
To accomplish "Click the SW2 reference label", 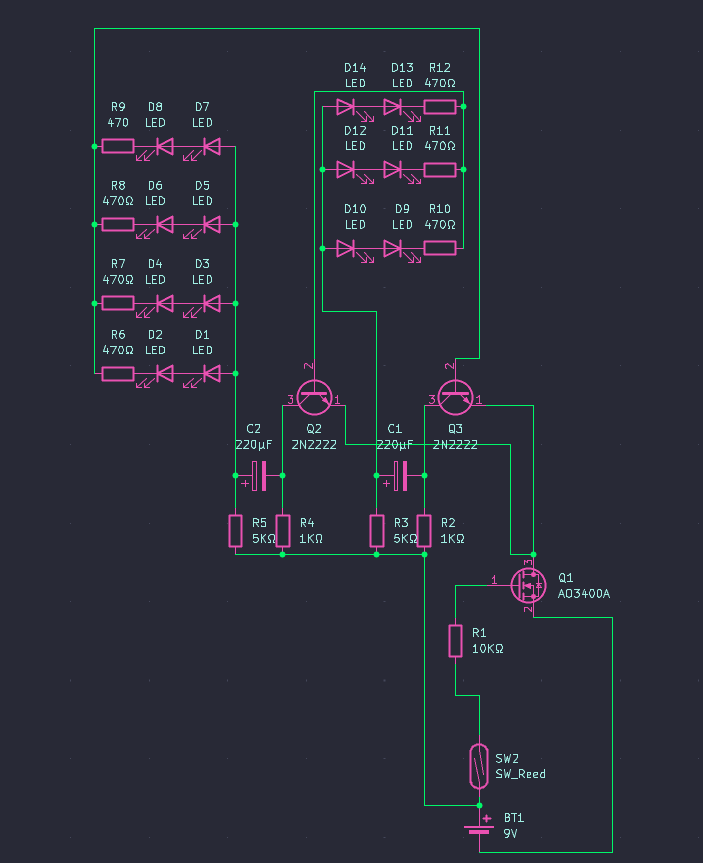I will (506, 758).
